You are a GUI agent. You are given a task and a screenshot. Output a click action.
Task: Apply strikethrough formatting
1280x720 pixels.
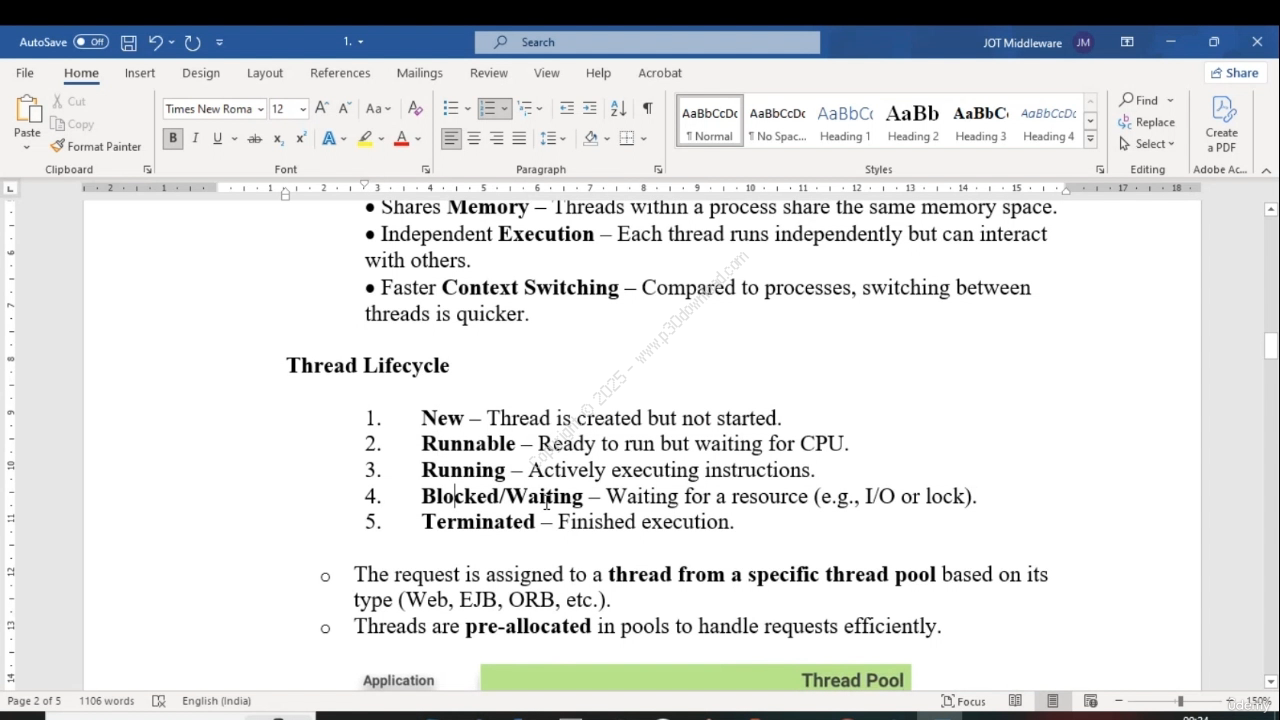[x=254, y=138]
